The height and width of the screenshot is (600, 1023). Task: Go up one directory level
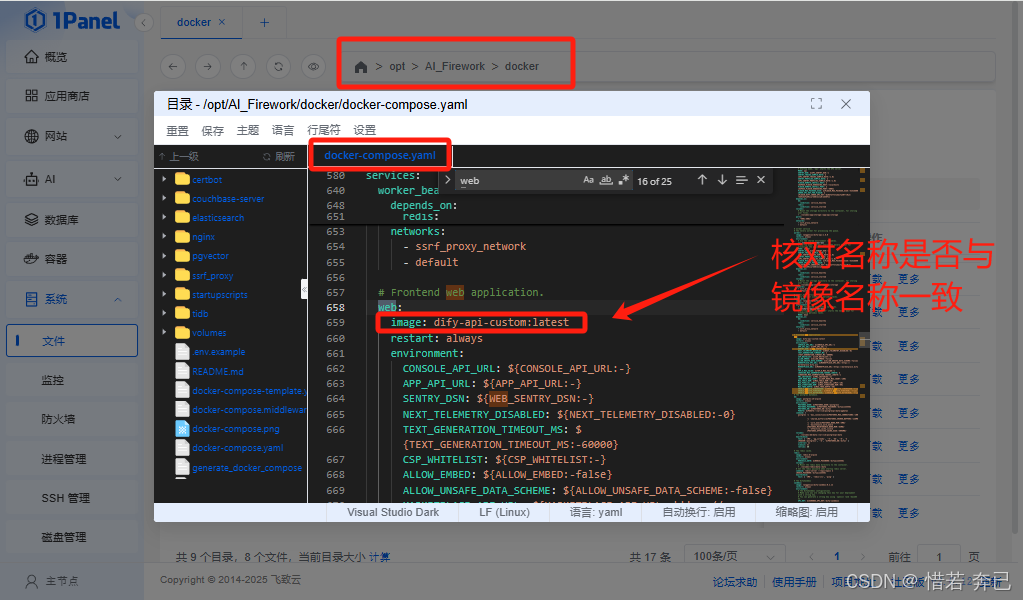point(243,66)
